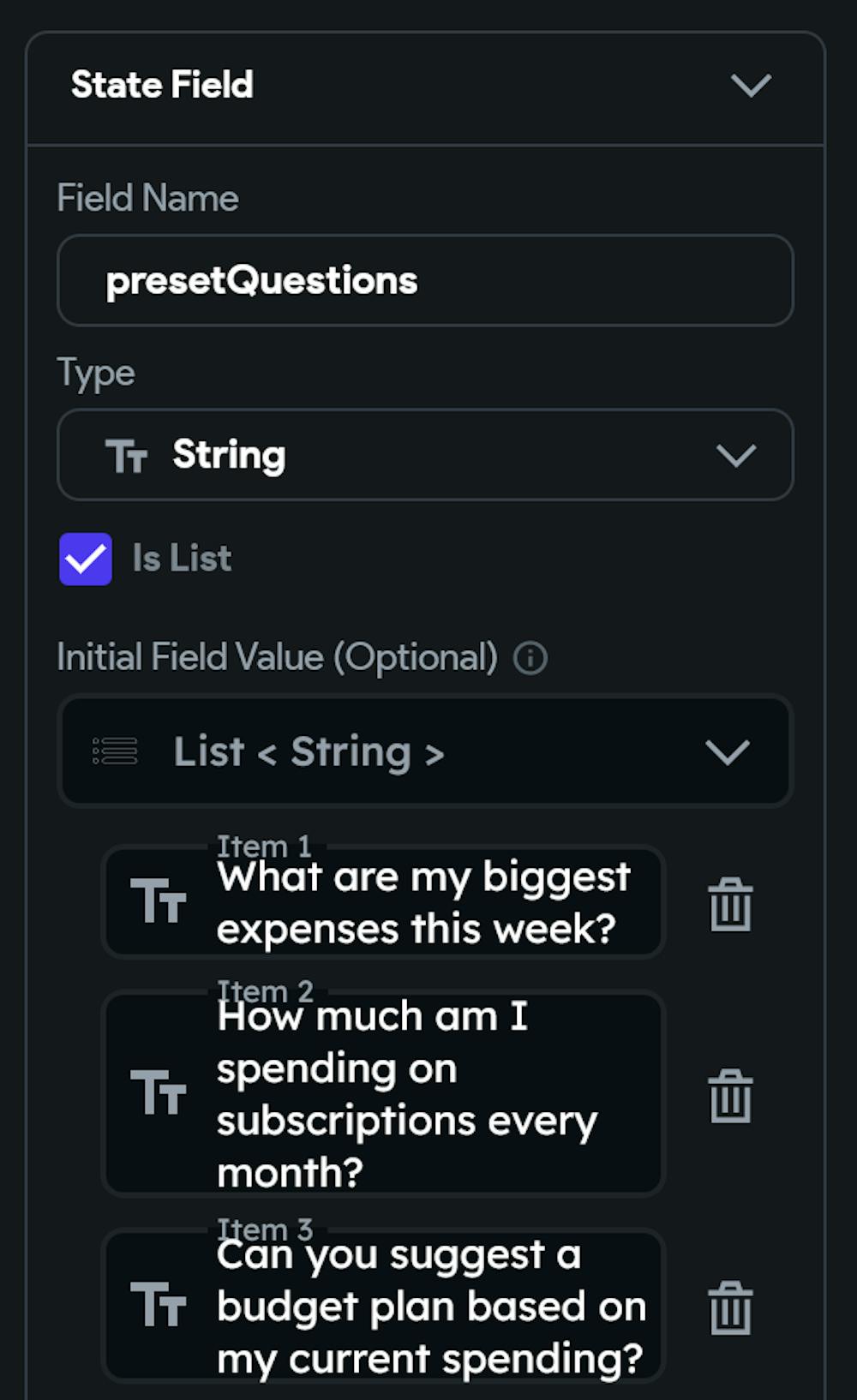Click the list icon in List String field
Screen dimensions: 857x1400
(115, 751)
